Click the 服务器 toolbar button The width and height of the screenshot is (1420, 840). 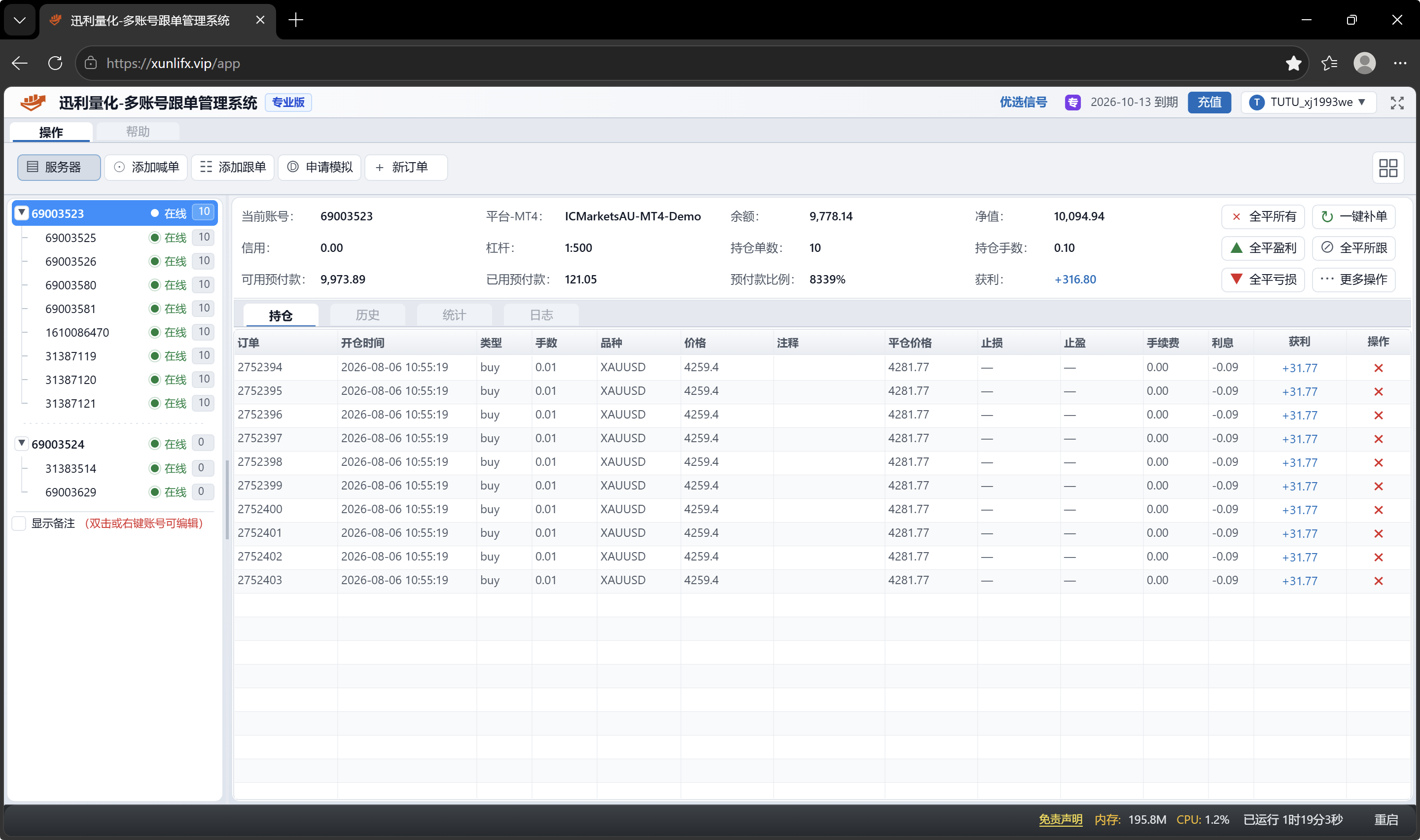tap(59, 167)
